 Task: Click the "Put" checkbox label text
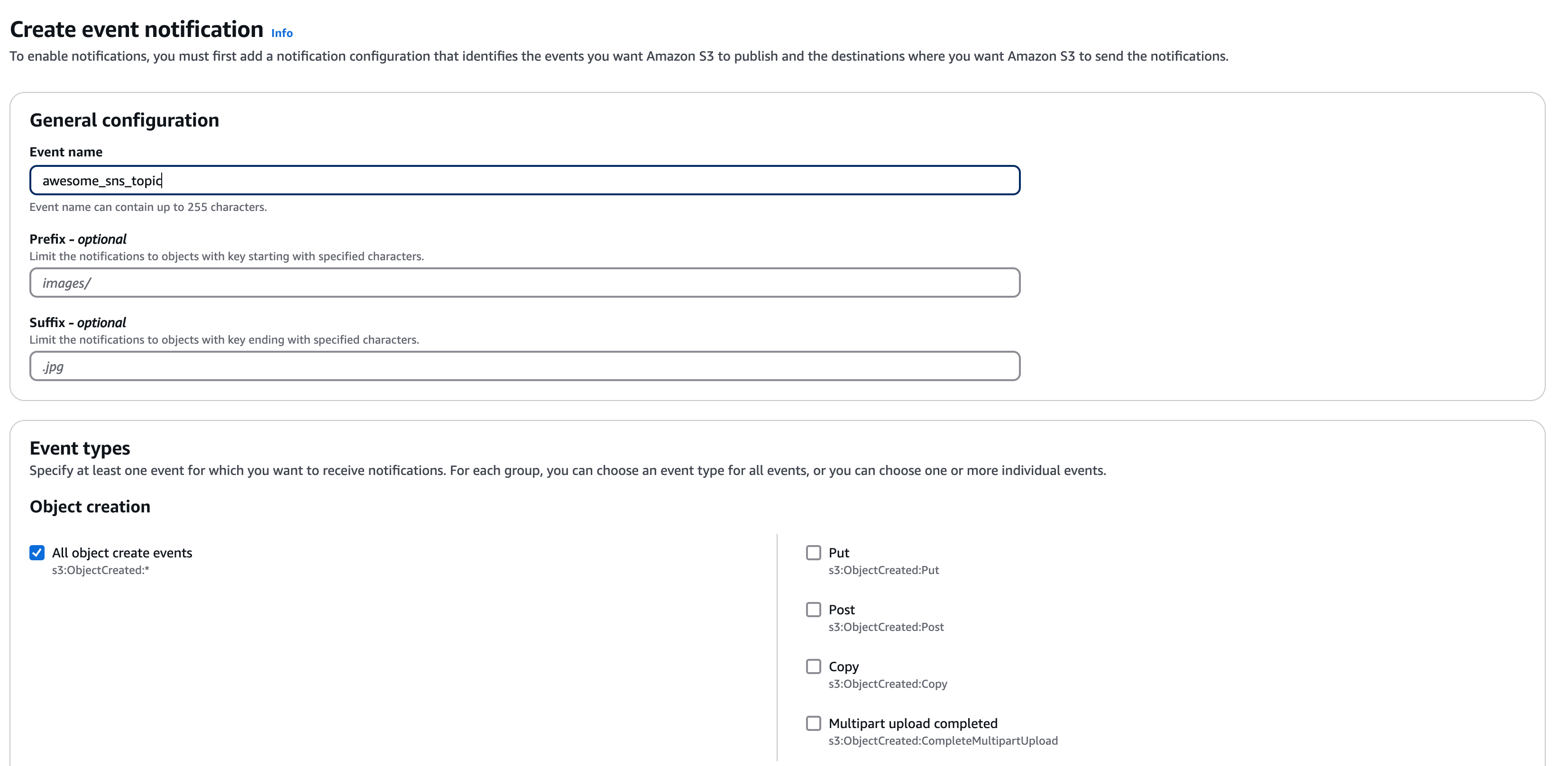click(x=838, y=552)
